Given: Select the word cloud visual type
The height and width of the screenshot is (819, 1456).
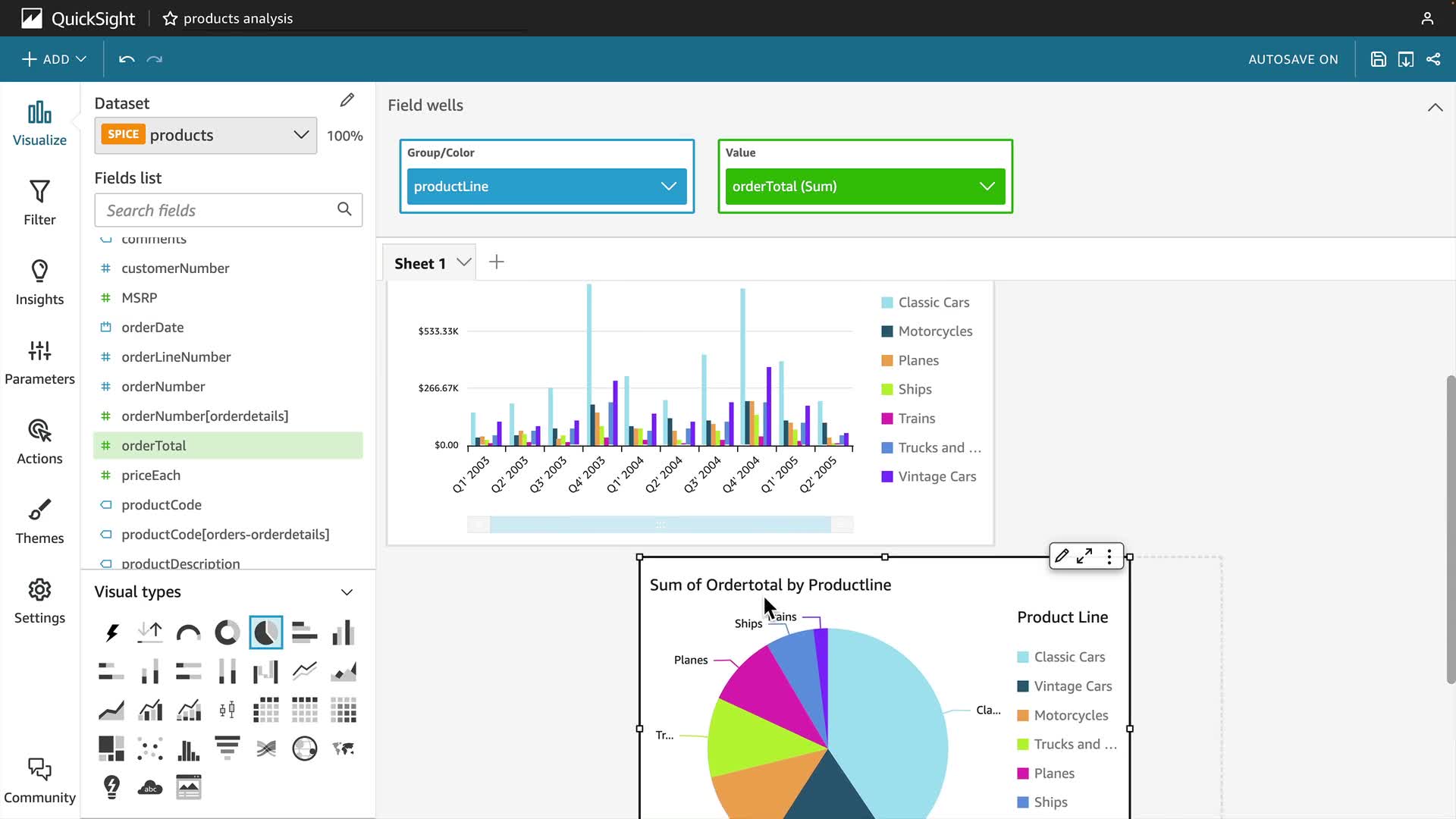Looking at the screenshot, I should pos(150,787).
